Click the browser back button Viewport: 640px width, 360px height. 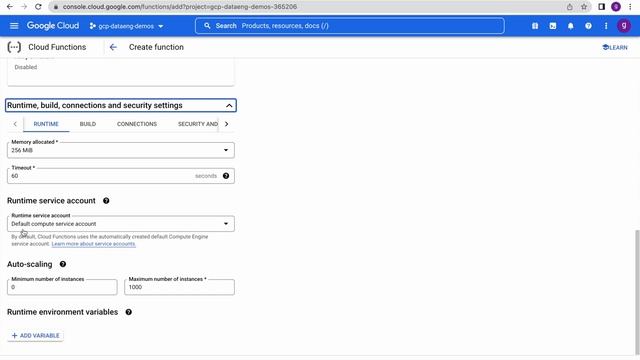pyautogui.click(x=10, y=7)
